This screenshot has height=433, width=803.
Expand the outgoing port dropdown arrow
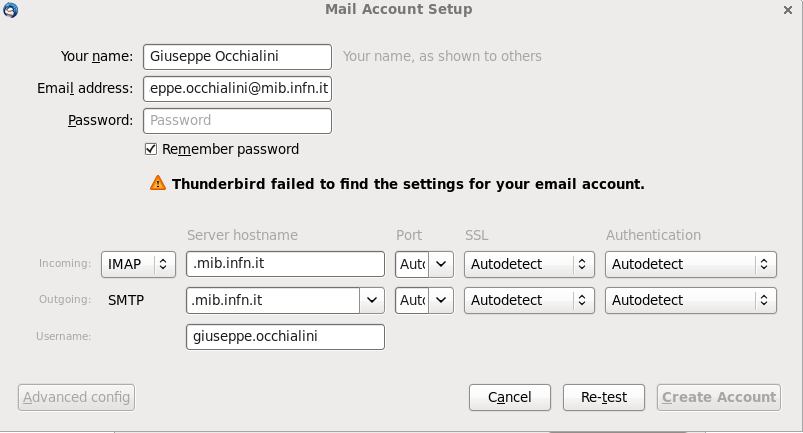coord(441,300)
